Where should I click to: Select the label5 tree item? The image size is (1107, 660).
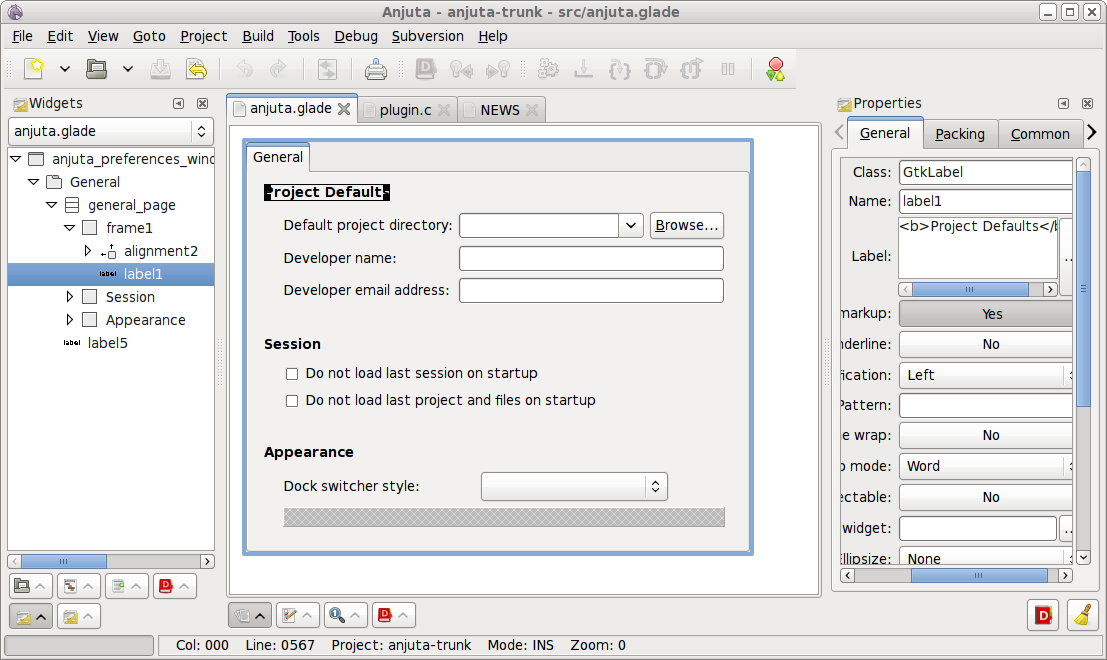coord(107,343)
